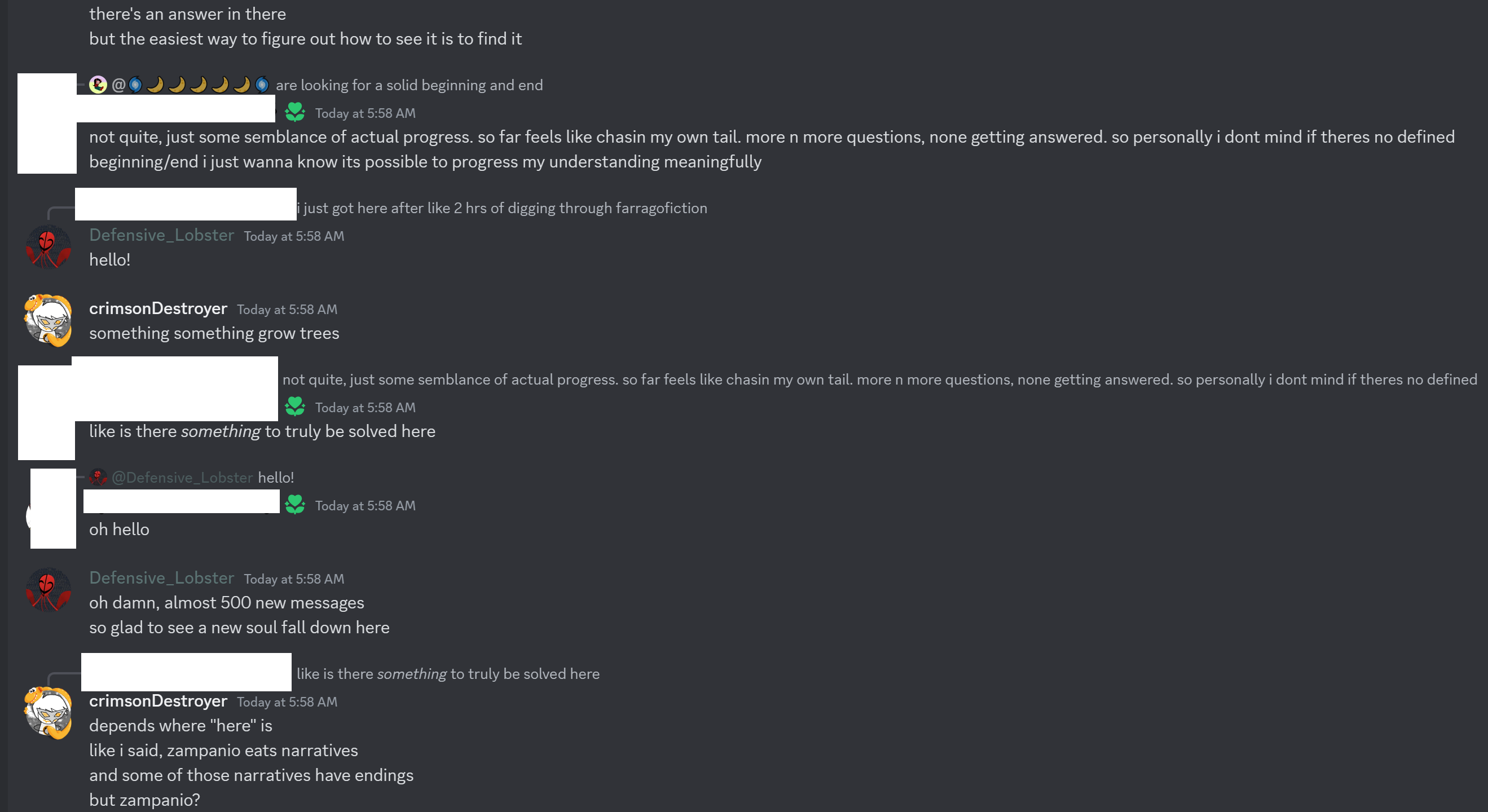Select crimsonDestroyer's username above "depends where here is"

click(158, 700)
